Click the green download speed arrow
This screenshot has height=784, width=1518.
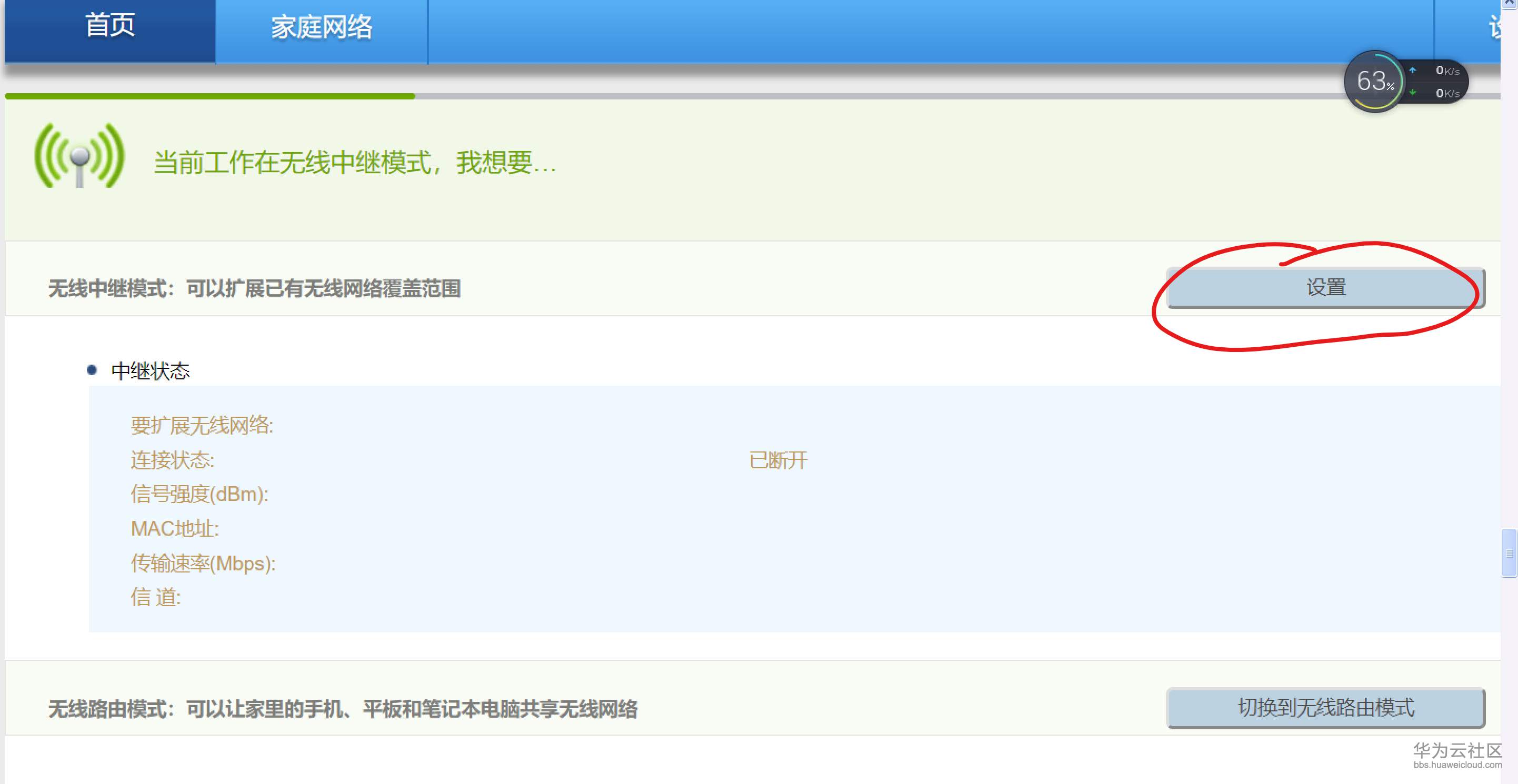[1413, 93]
